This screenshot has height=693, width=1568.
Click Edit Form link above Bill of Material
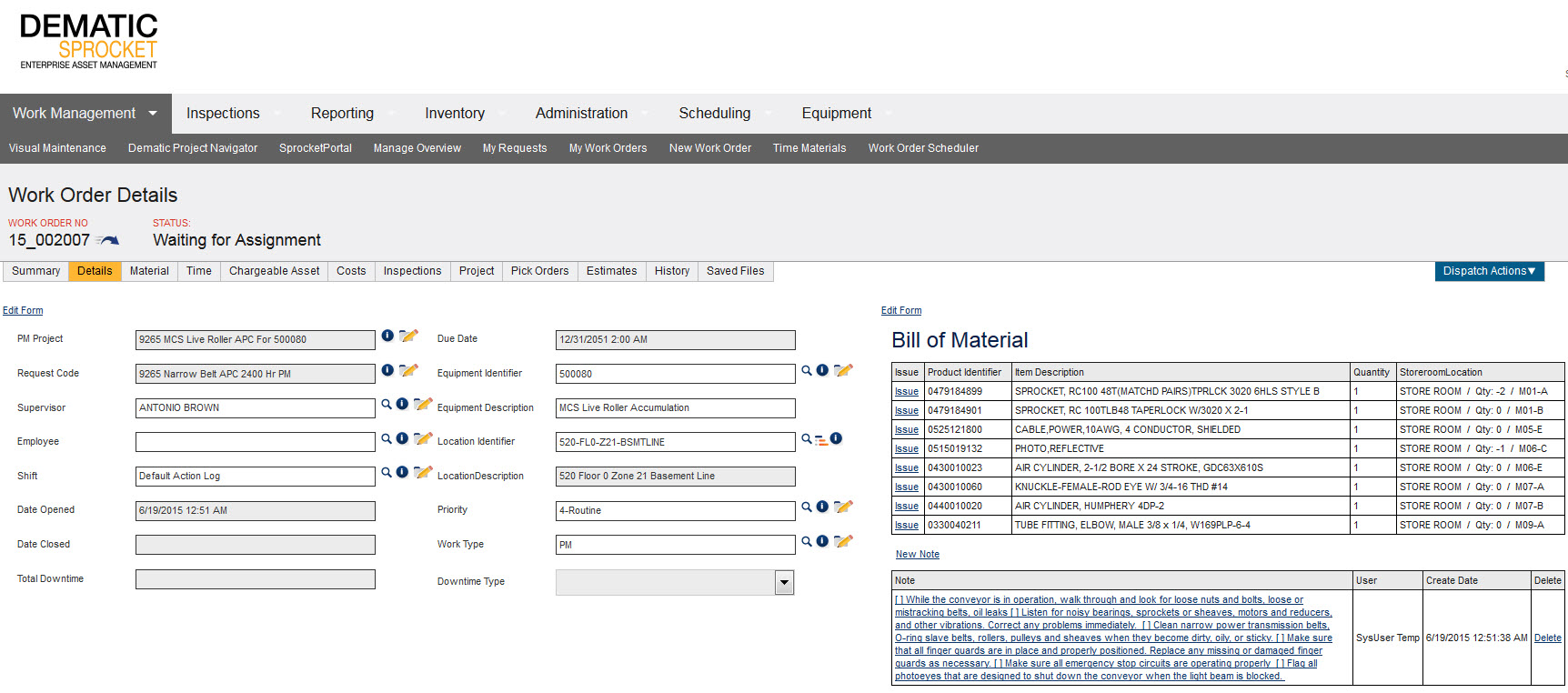[901, 311]
